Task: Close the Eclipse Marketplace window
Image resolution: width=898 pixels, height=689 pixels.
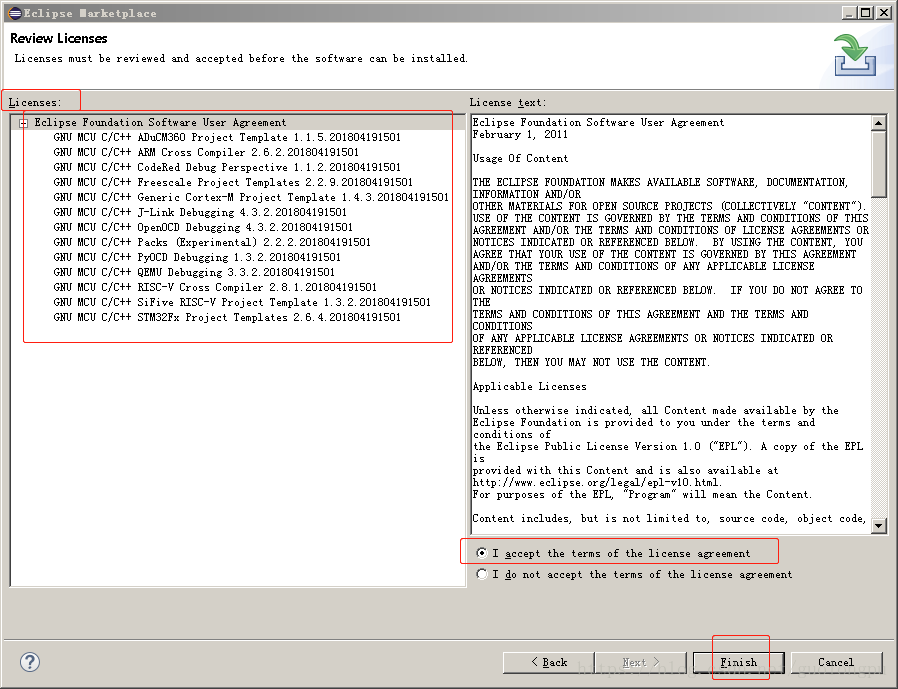Action: 884,13
